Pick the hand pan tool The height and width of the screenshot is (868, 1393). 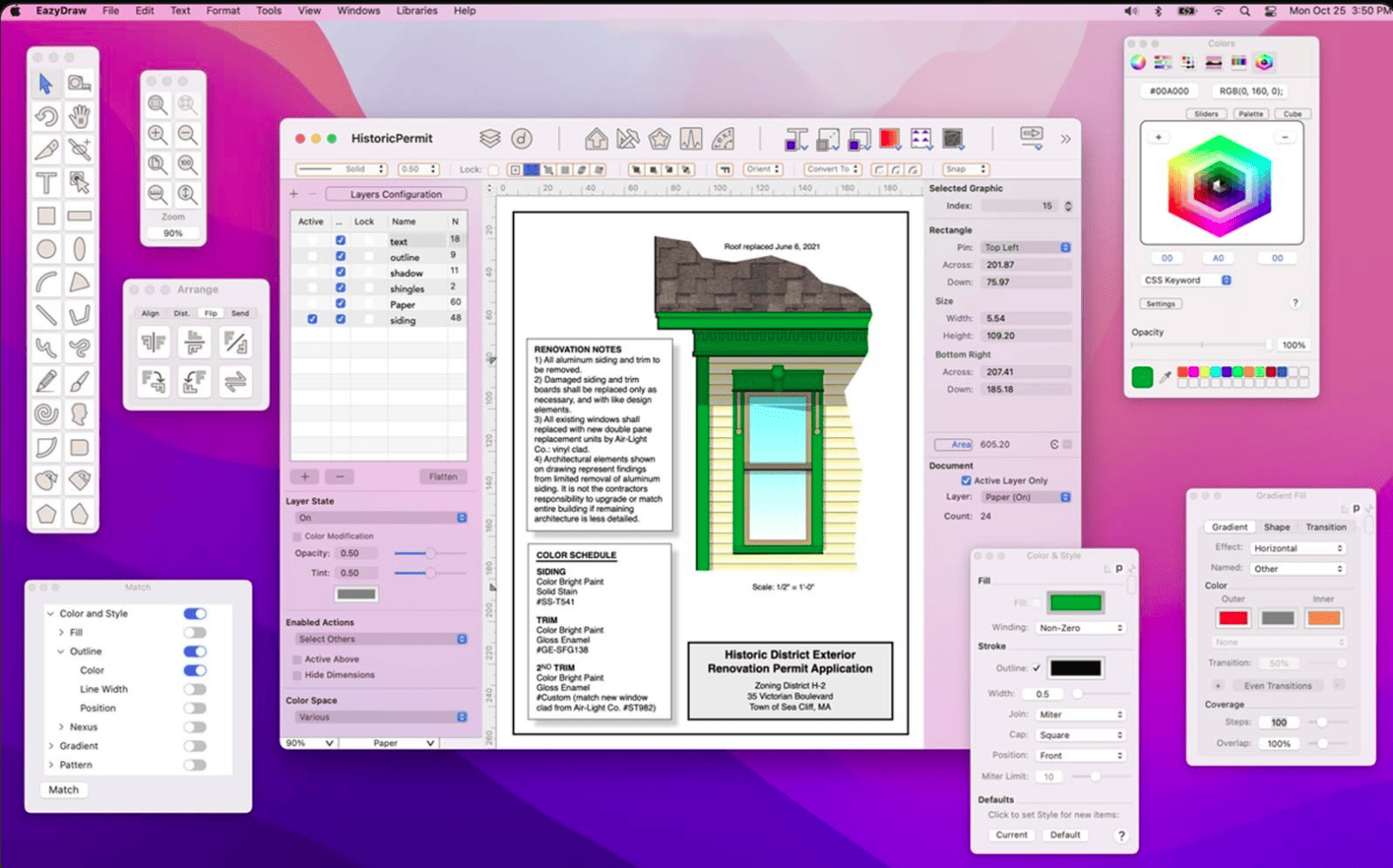click(79, 117)
